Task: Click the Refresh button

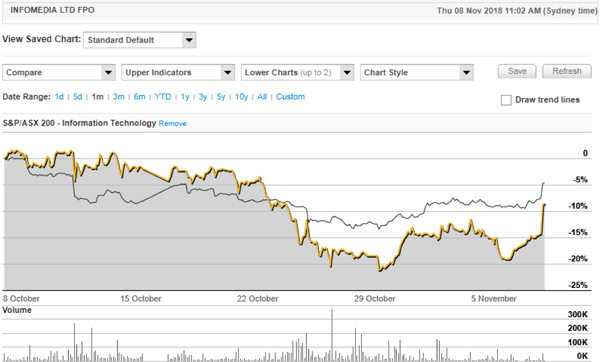Action: click(567, 71)
